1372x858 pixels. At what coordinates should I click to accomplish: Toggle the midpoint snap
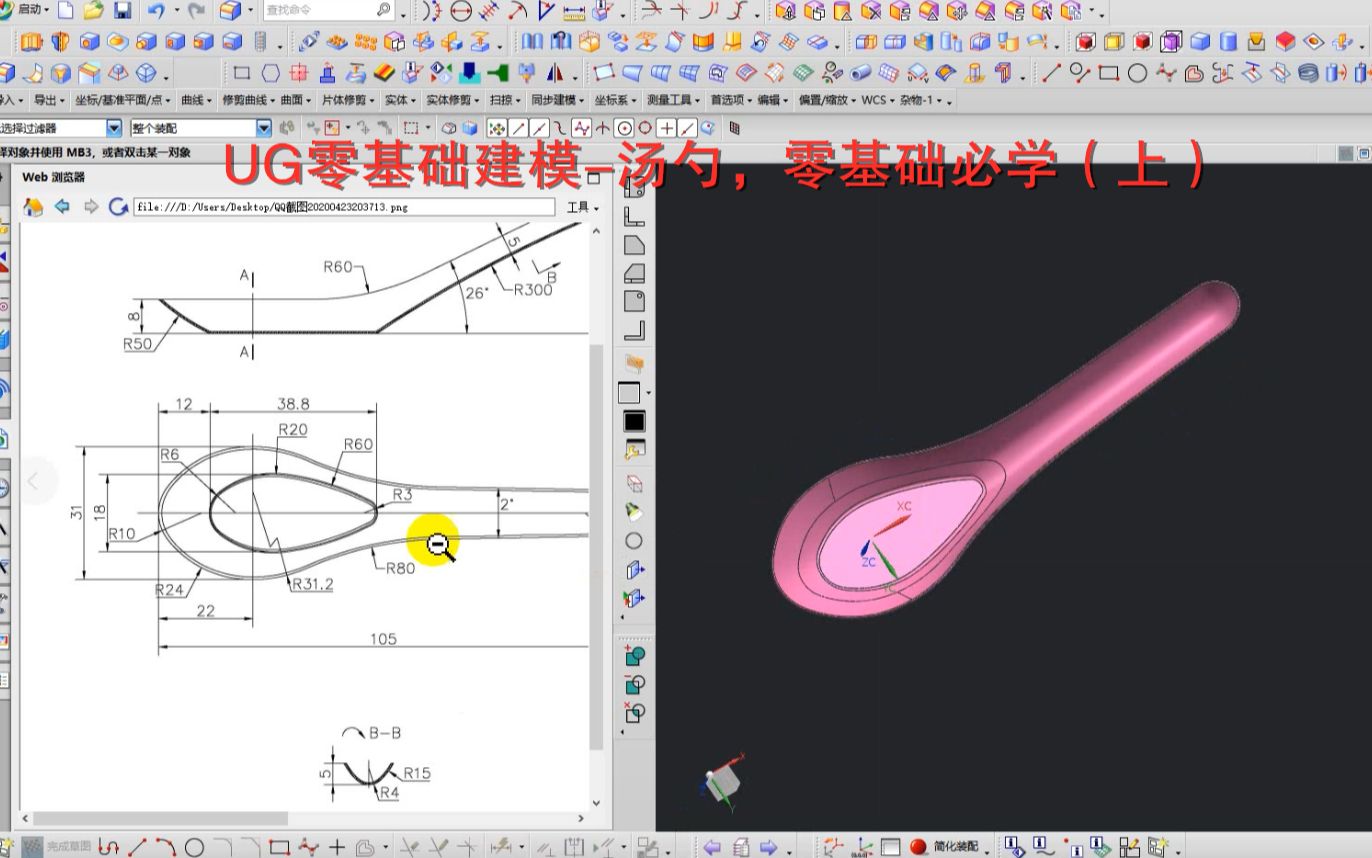point(539,128)
